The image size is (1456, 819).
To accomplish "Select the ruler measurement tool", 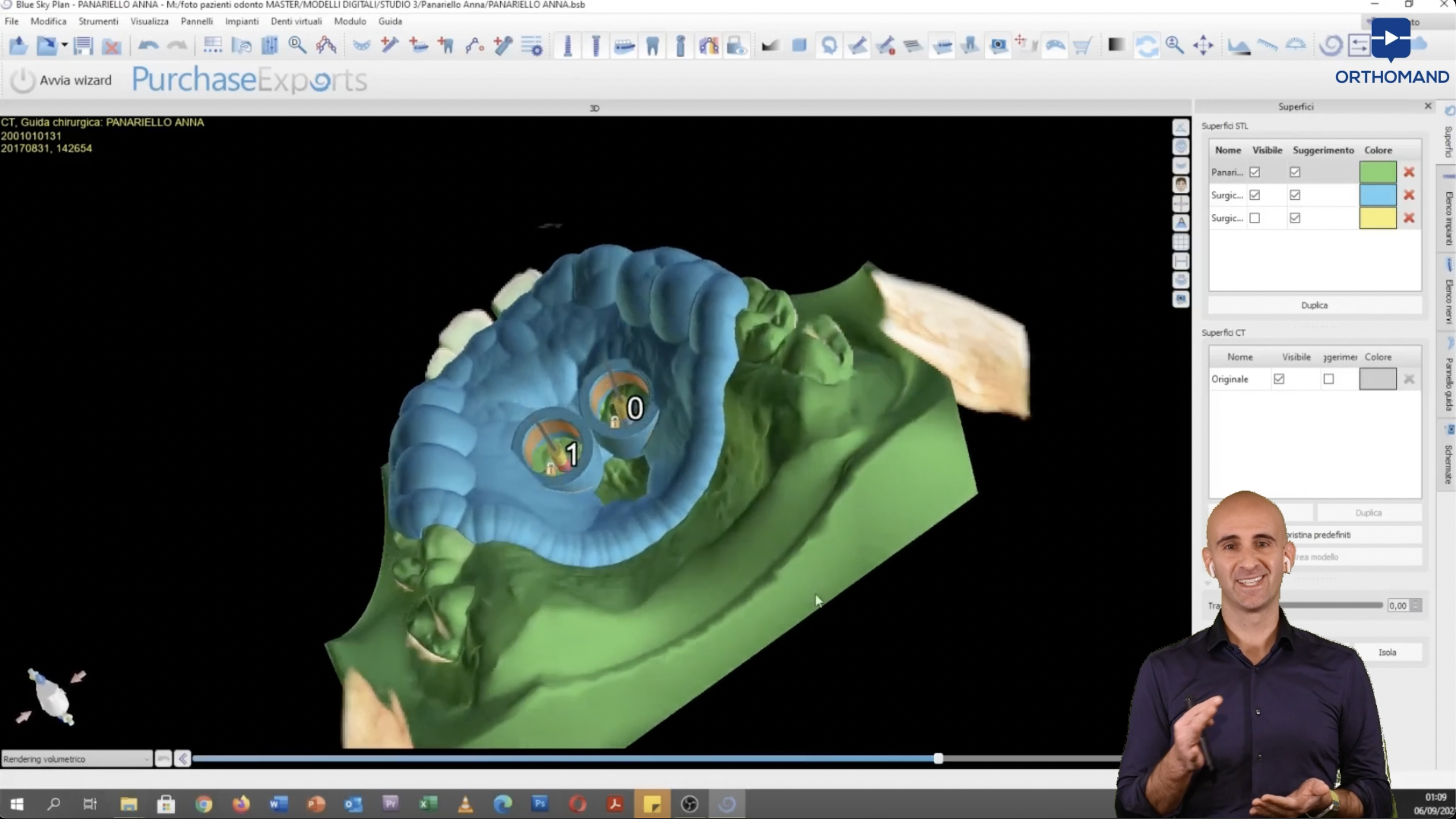I will [x=1267, y=45].
